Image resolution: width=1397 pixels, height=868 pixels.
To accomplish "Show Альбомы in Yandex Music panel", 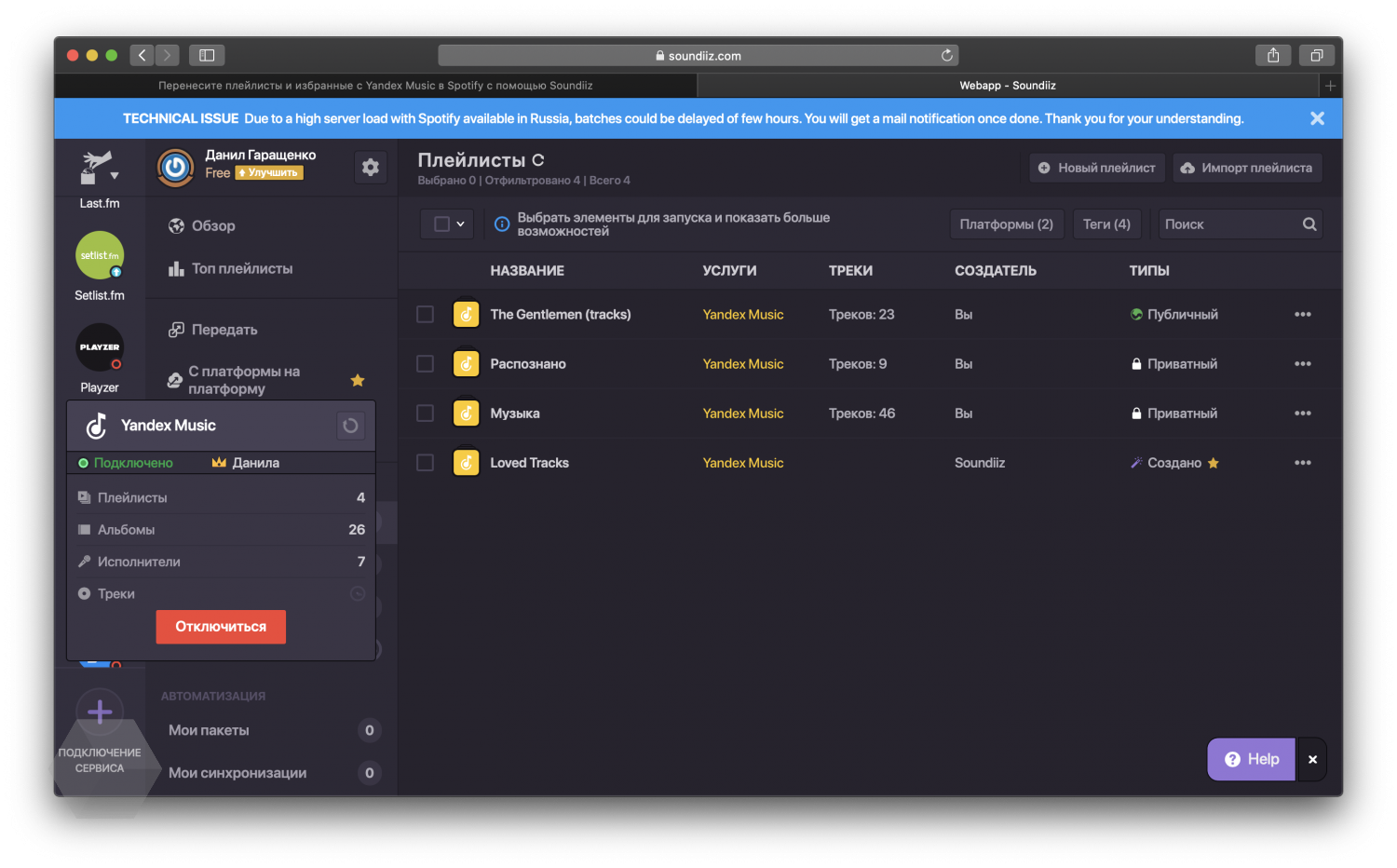I will click(221, 530).
